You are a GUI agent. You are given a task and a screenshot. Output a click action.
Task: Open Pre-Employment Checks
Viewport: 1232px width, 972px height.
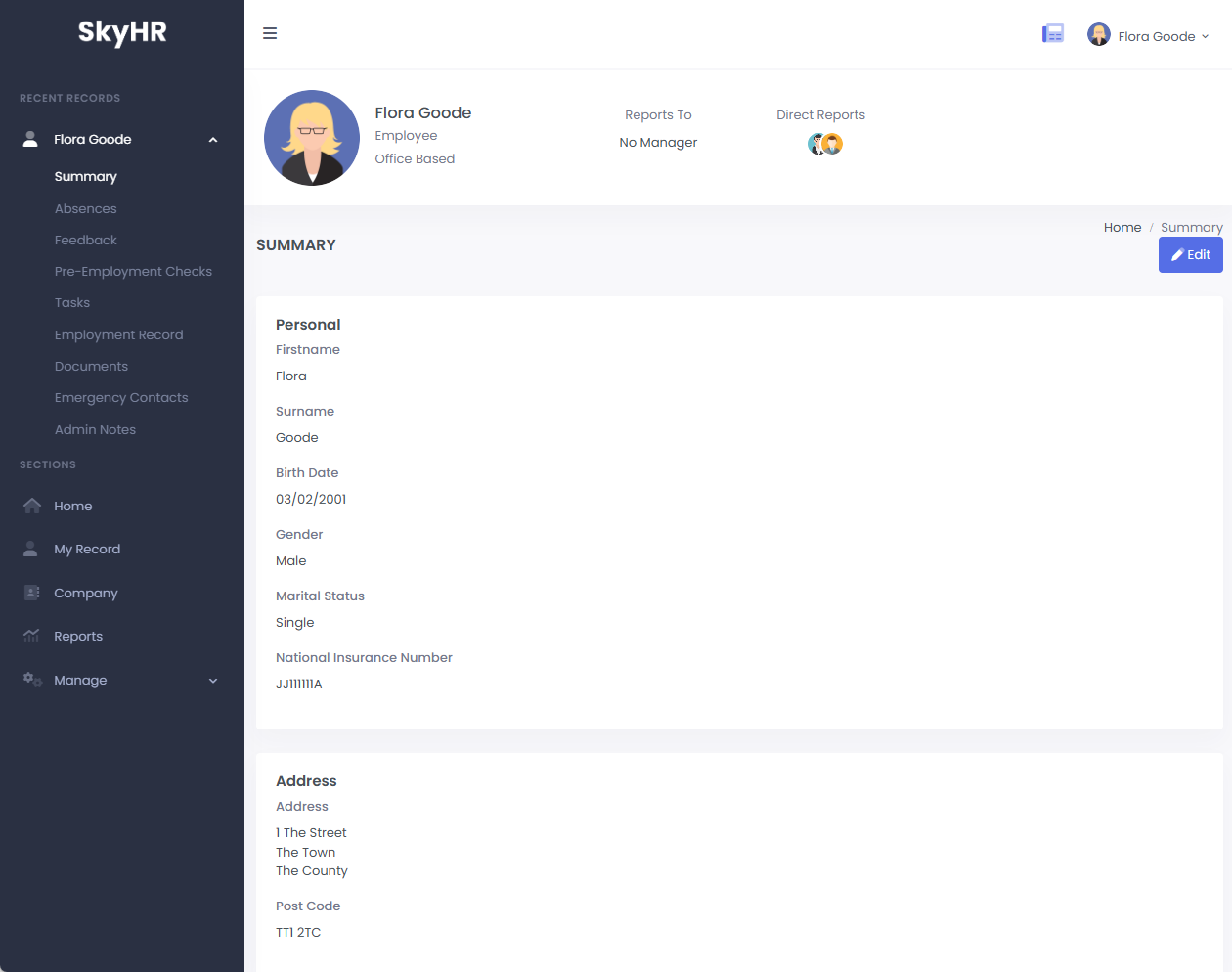[x=133, y=271]
